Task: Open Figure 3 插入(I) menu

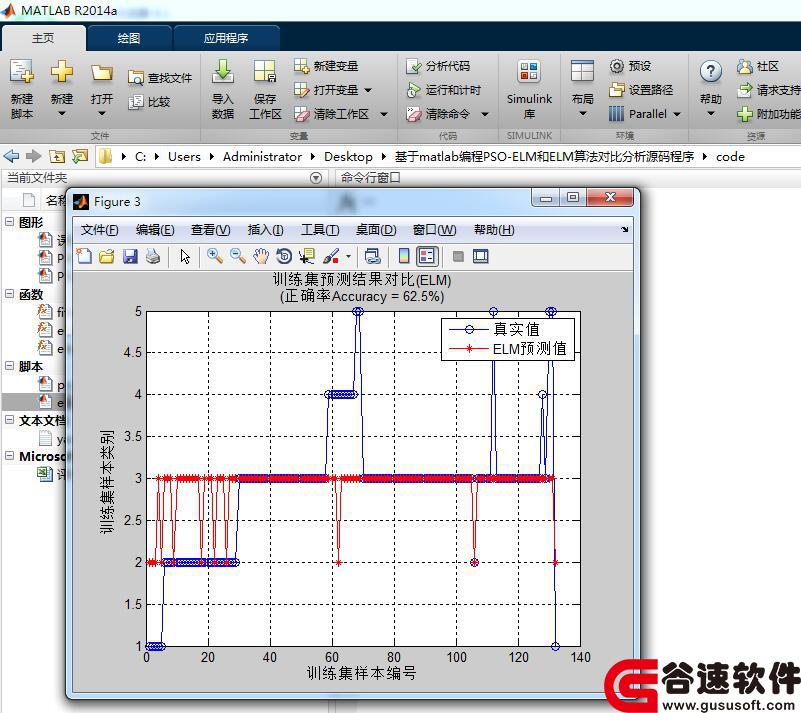Action: [x=266, y=230]
